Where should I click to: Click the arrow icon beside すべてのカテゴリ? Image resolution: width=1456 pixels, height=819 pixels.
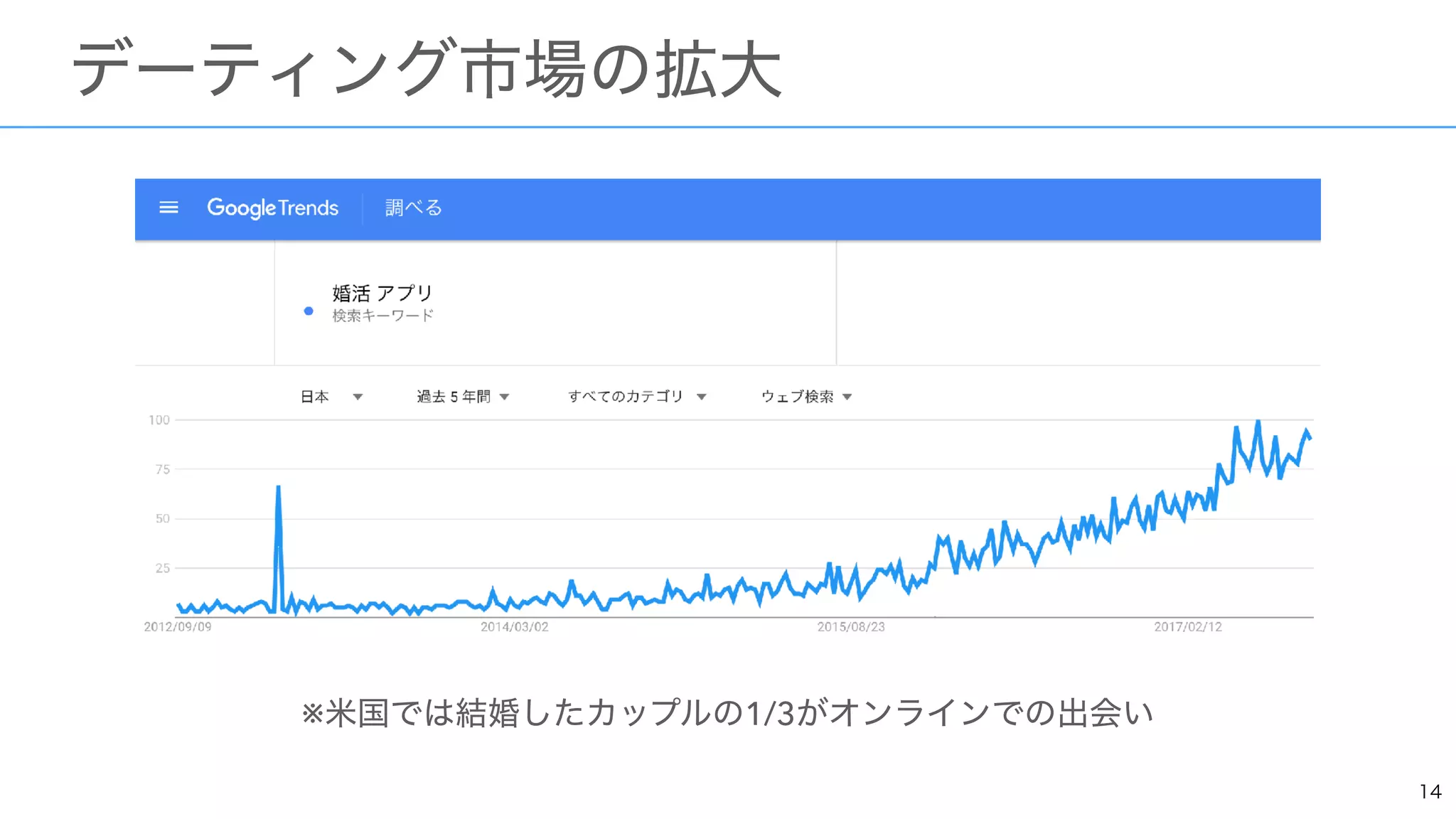point(702,397)
